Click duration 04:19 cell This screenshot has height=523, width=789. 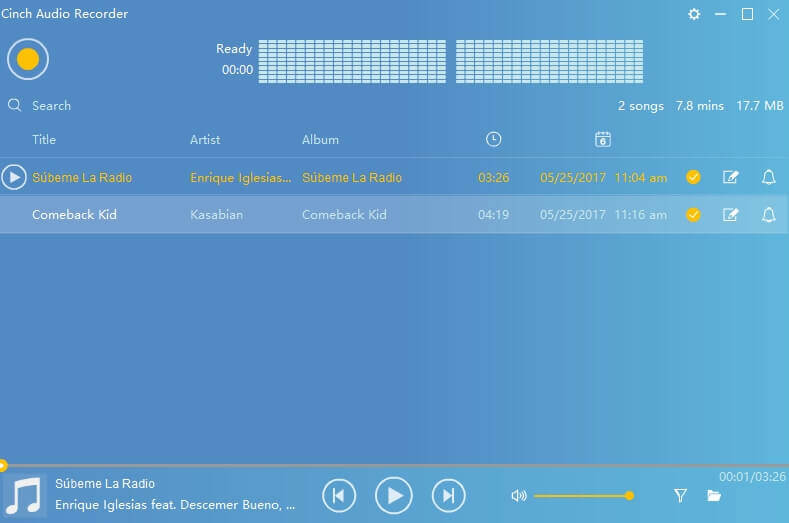(494, 215)
